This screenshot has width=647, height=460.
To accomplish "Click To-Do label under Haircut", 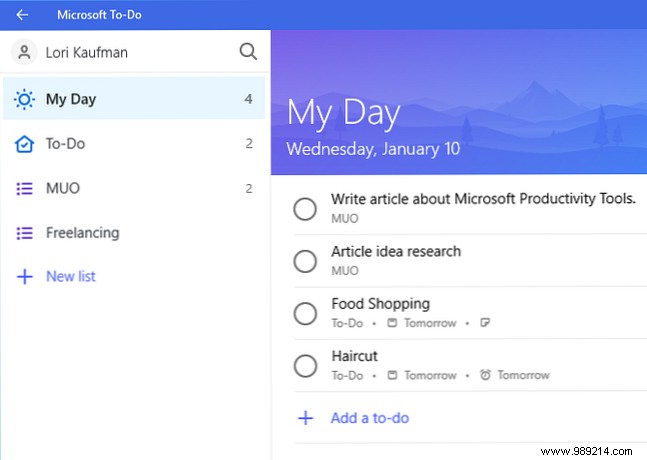I will tap(347, 375).
